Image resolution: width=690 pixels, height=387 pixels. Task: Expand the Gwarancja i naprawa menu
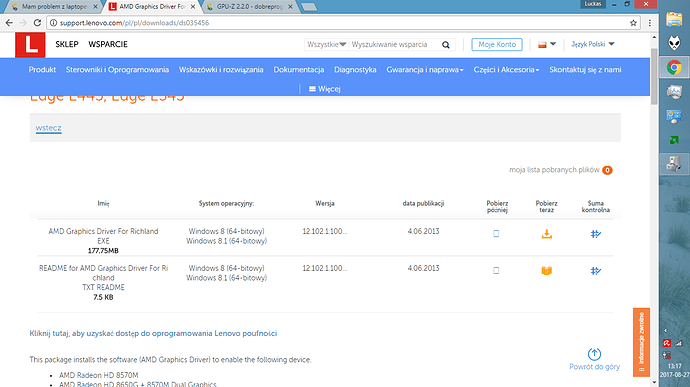[425, 70]
